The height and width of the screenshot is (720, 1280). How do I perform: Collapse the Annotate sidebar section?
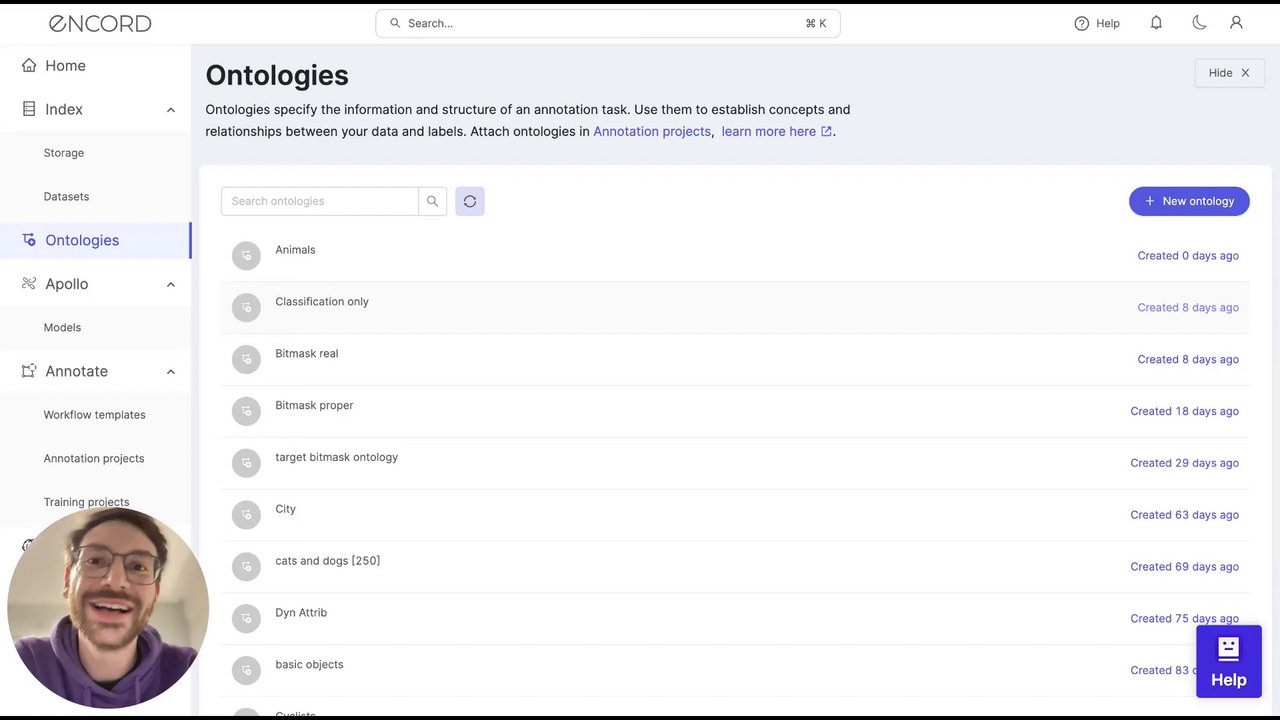pyautogui.click(x=170, y=372)
